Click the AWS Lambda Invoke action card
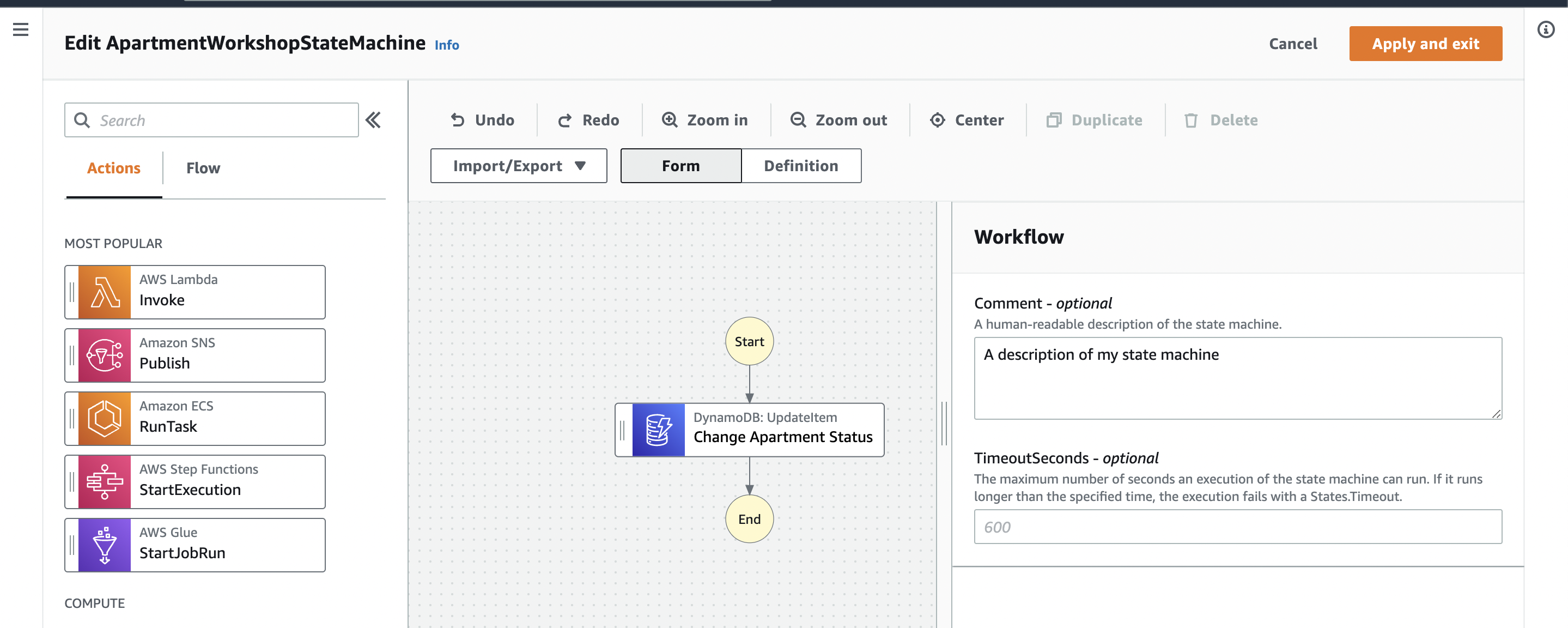 point(195,292)
